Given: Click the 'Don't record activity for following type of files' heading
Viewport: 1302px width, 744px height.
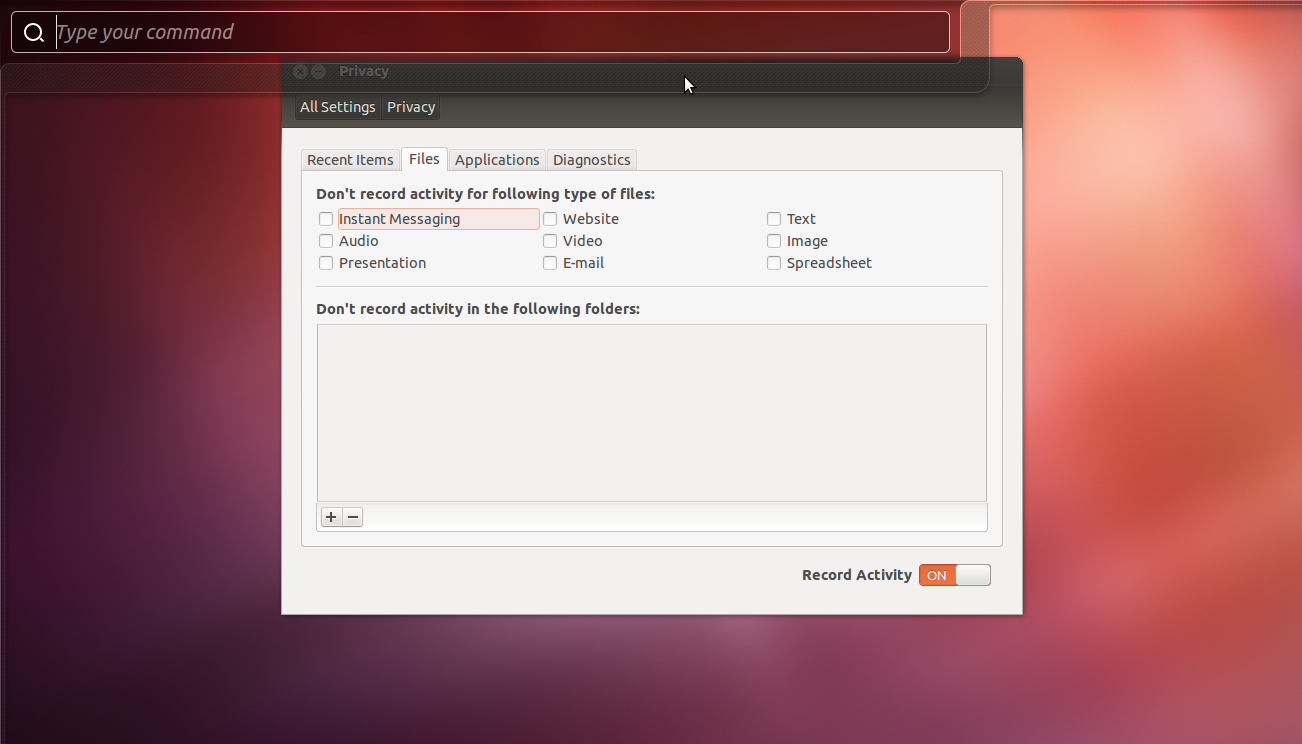Looking at the screenshot, I should click(486, 194).
